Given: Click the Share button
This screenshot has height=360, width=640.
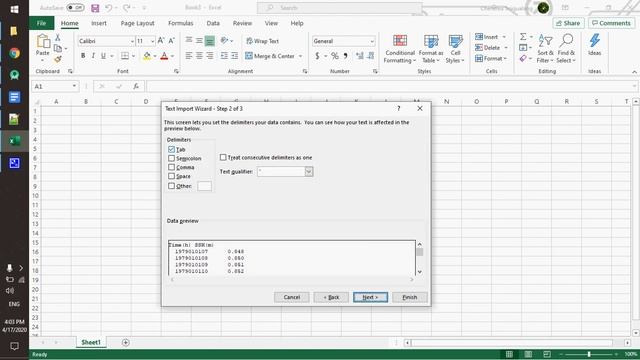Looking at the screenshot, I should tap(568, 23).
